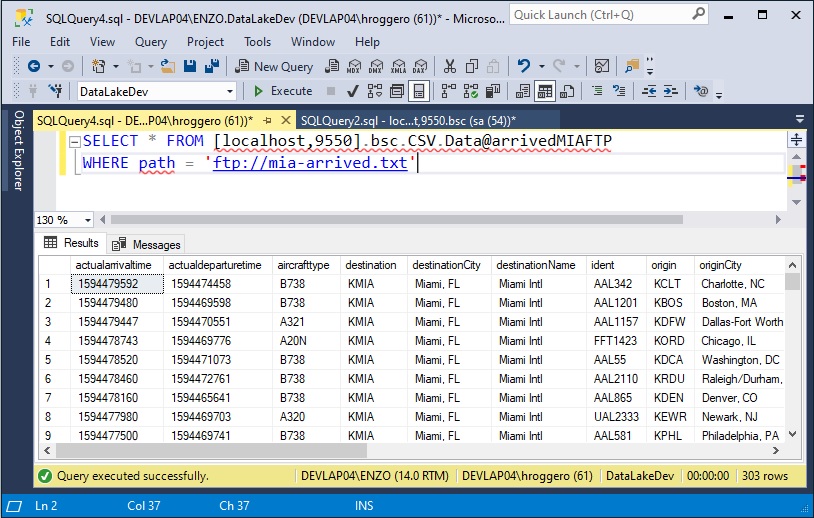This screenshot has width=814, height=518.
Task: Click the Execute button
Action: 283,91
